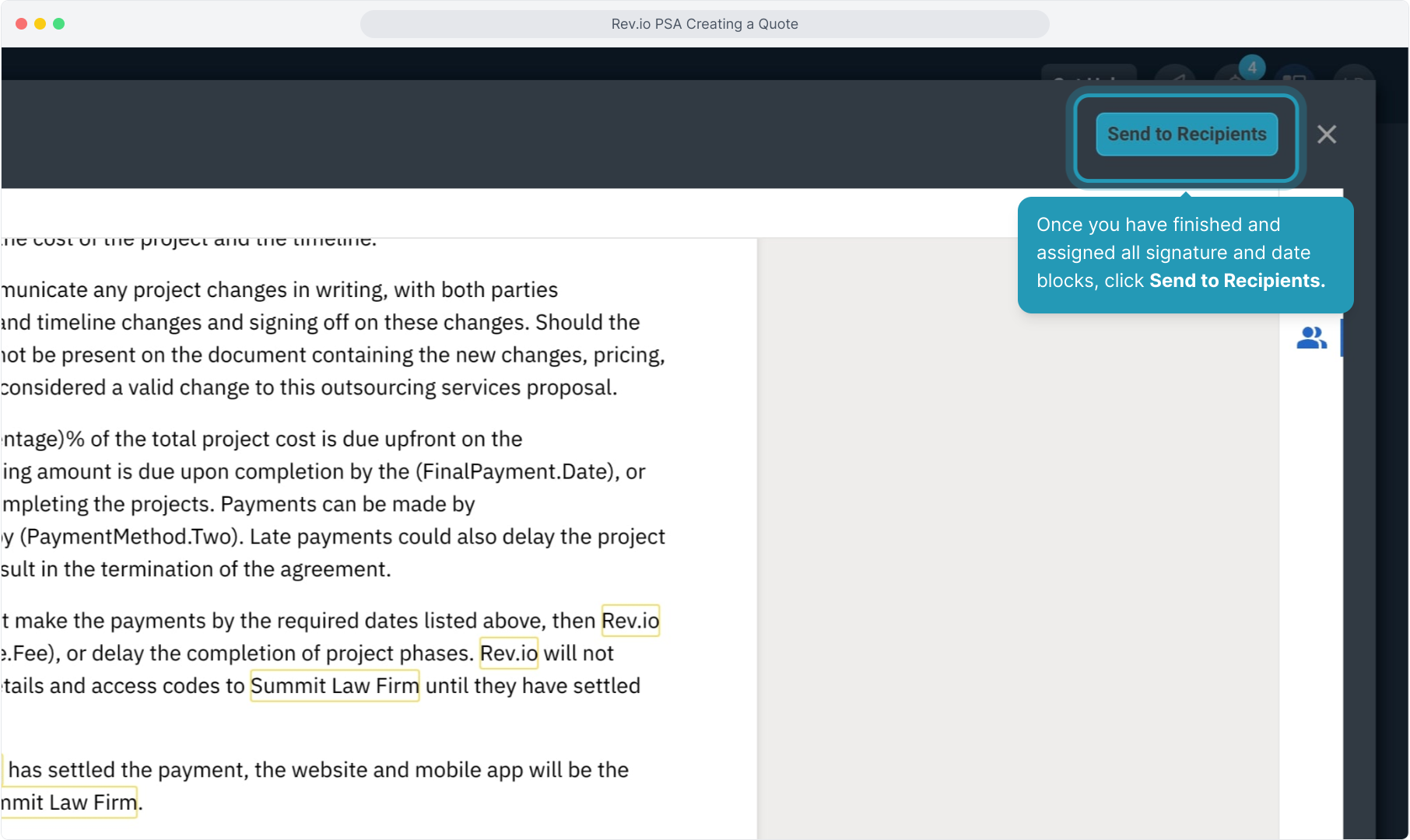Select Summit Law Firm field after "access codes to"

335,686
